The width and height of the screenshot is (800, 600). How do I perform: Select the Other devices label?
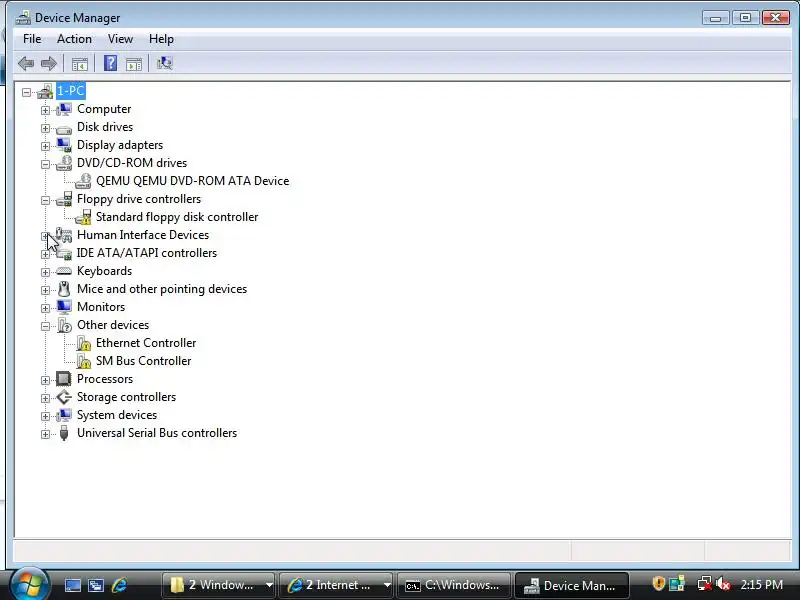(113, 325)
